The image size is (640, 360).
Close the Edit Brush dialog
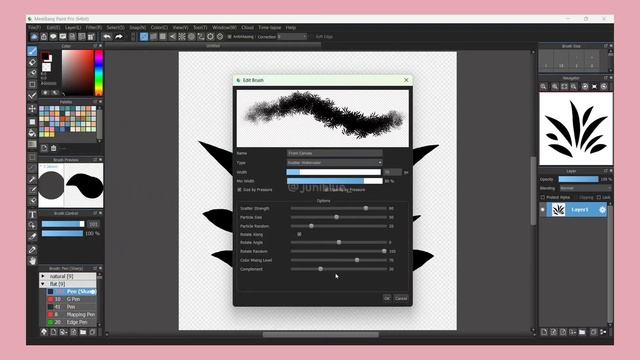tap(406, 80)
